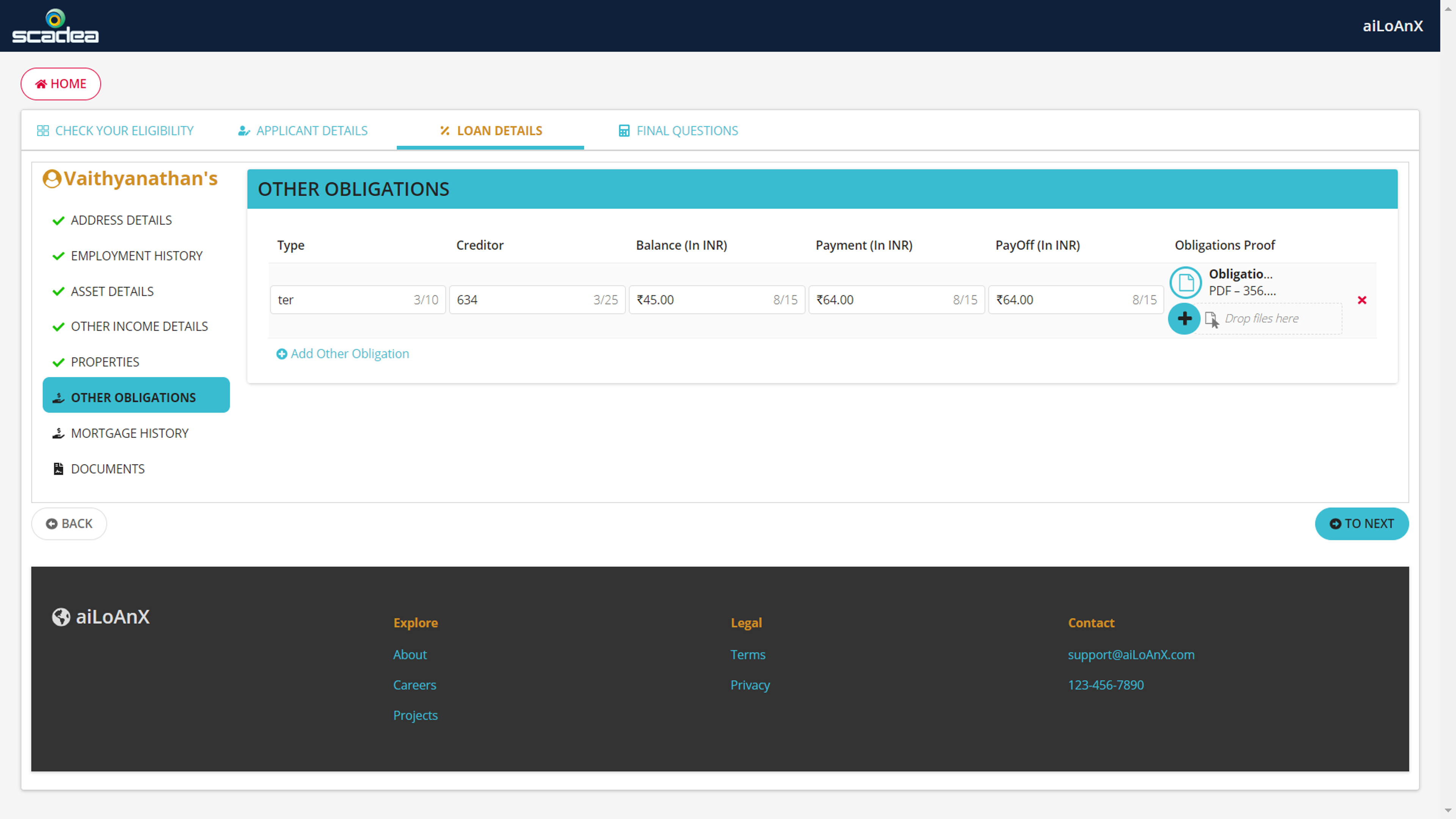Open the Terms legal link
Viewport: 1456px width, 819px height.
pyautogui.click(x=748, y=654)
